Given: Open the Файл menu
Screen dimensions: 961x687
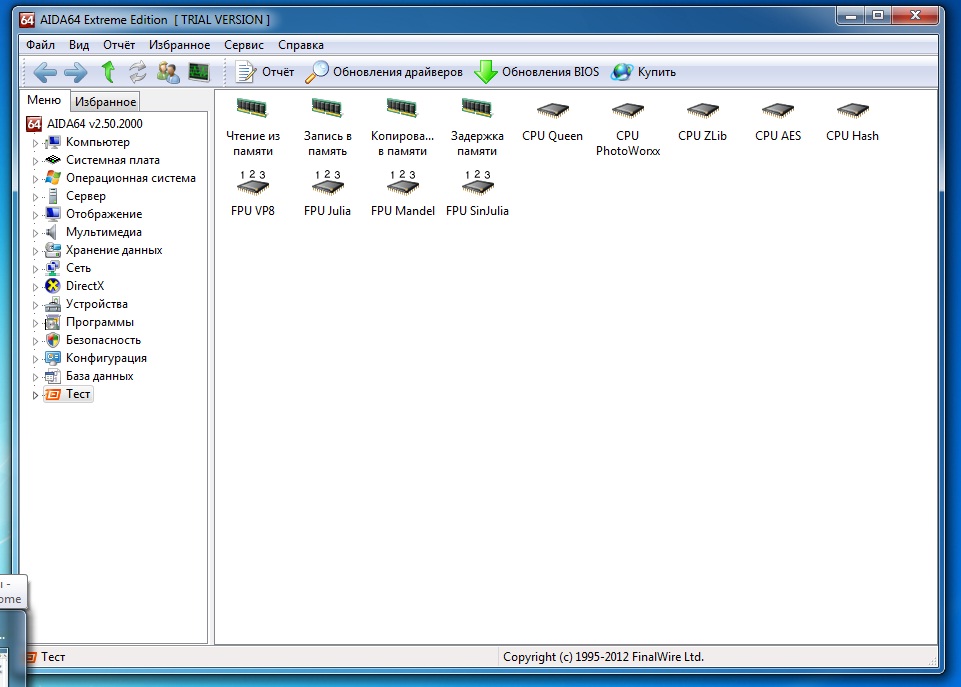Looking at the screenshot, I should point(40,45).
